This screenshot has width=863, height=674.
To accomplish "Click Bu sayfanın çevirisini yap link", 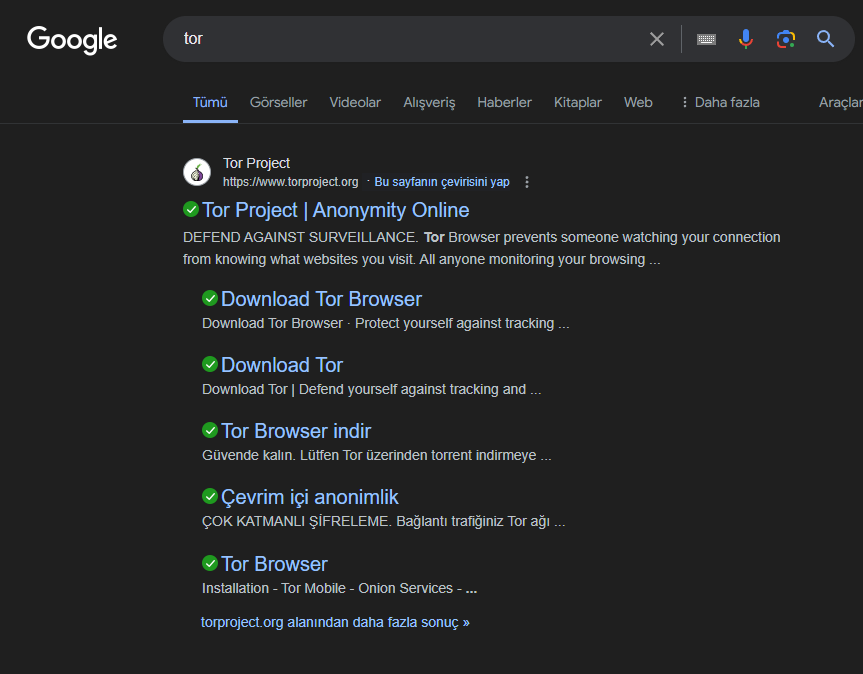I will click(442, 182).
